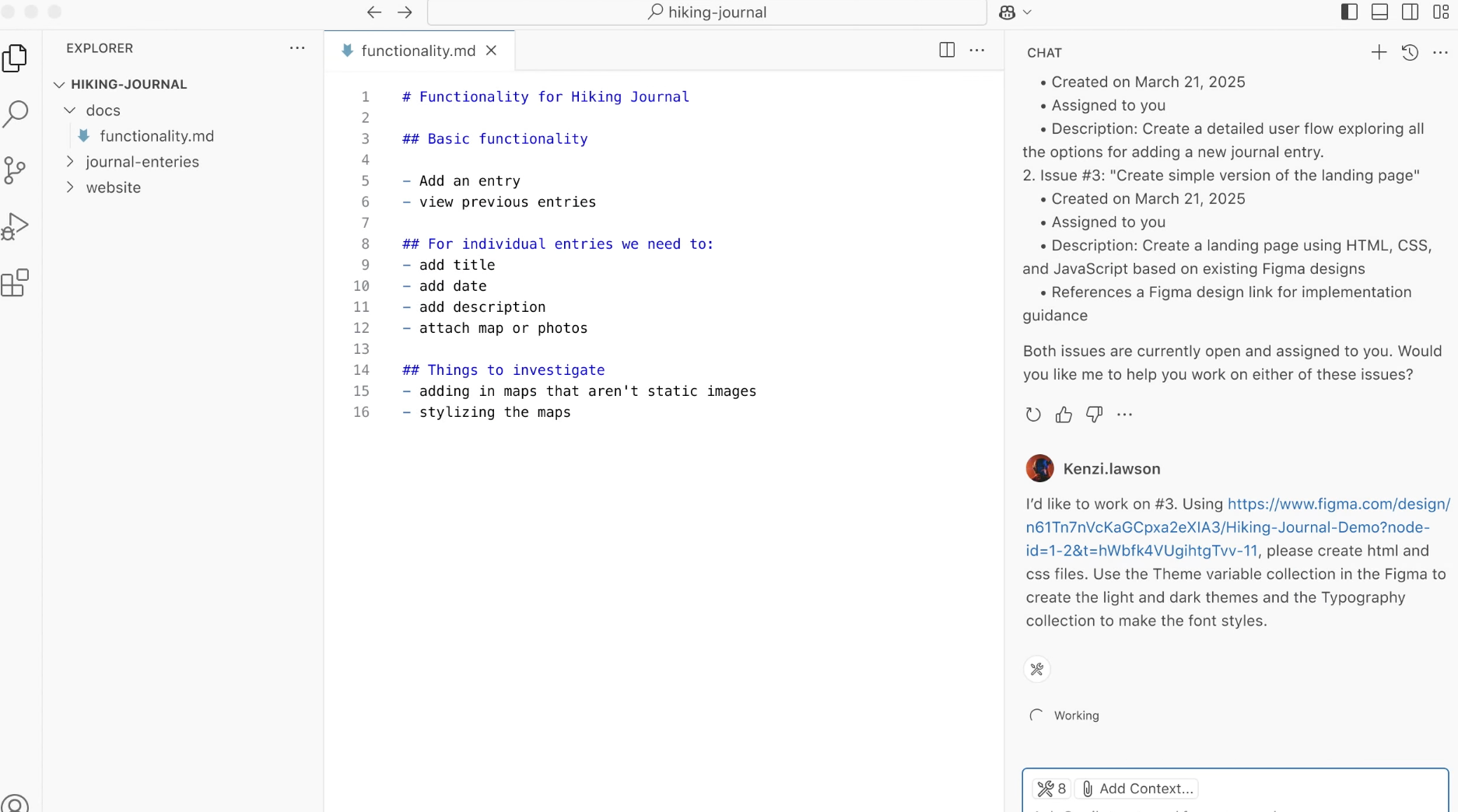Open the Search view

[x=15, y=114]
